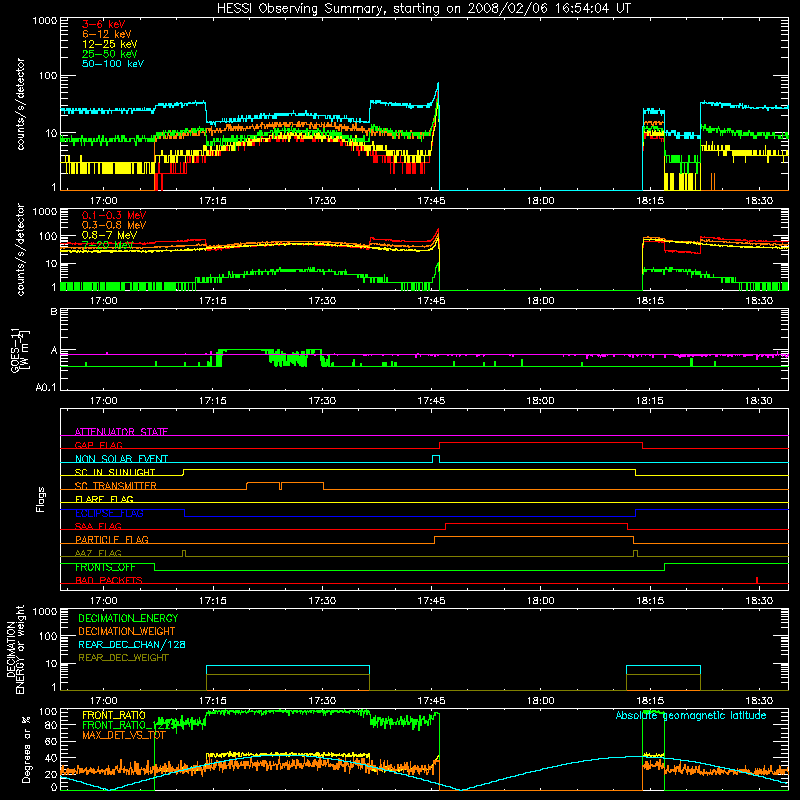The image size is (800, 800).
Task: Select the FLARE_FLAG label
Action: click(104, 499)
